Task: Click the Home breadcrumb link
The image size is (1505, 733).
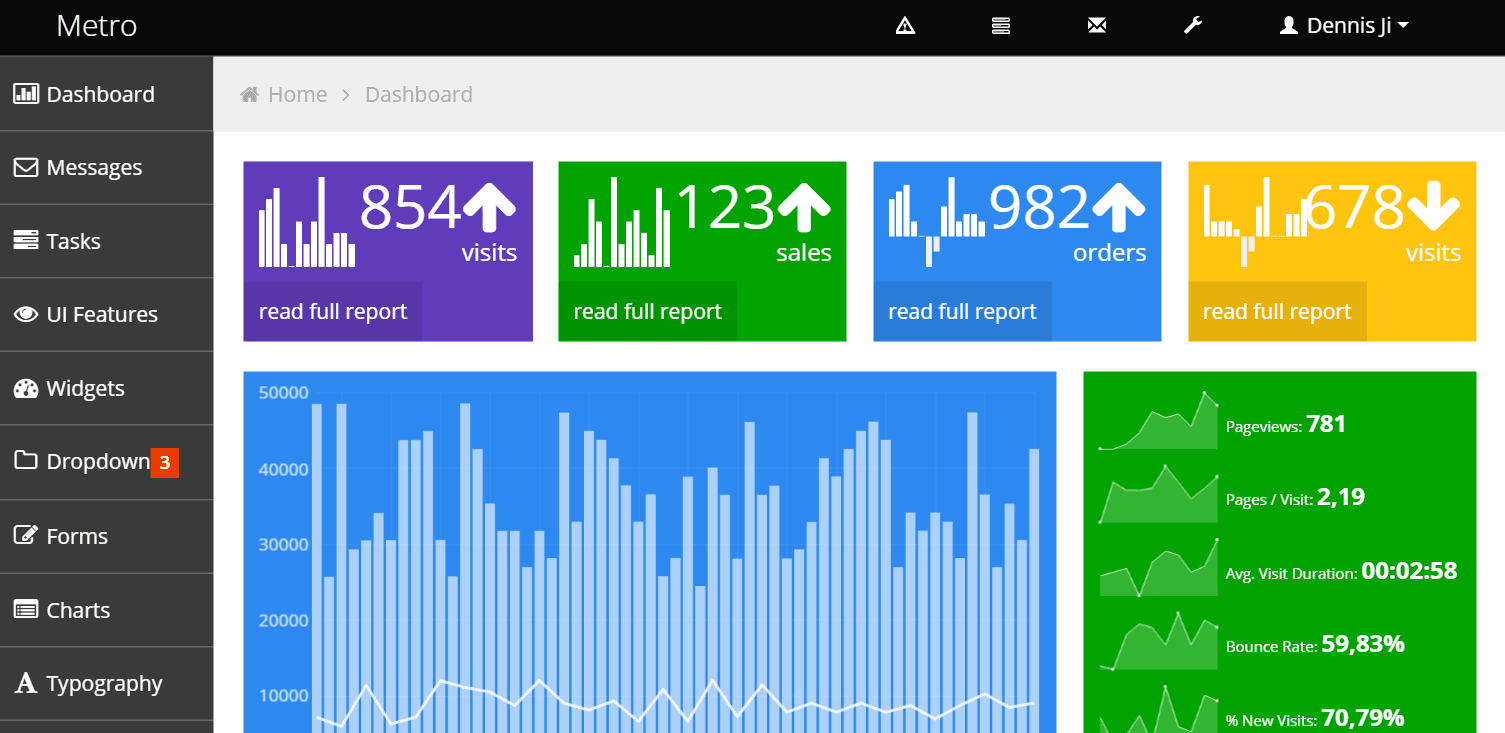Action: pos(297,95)
